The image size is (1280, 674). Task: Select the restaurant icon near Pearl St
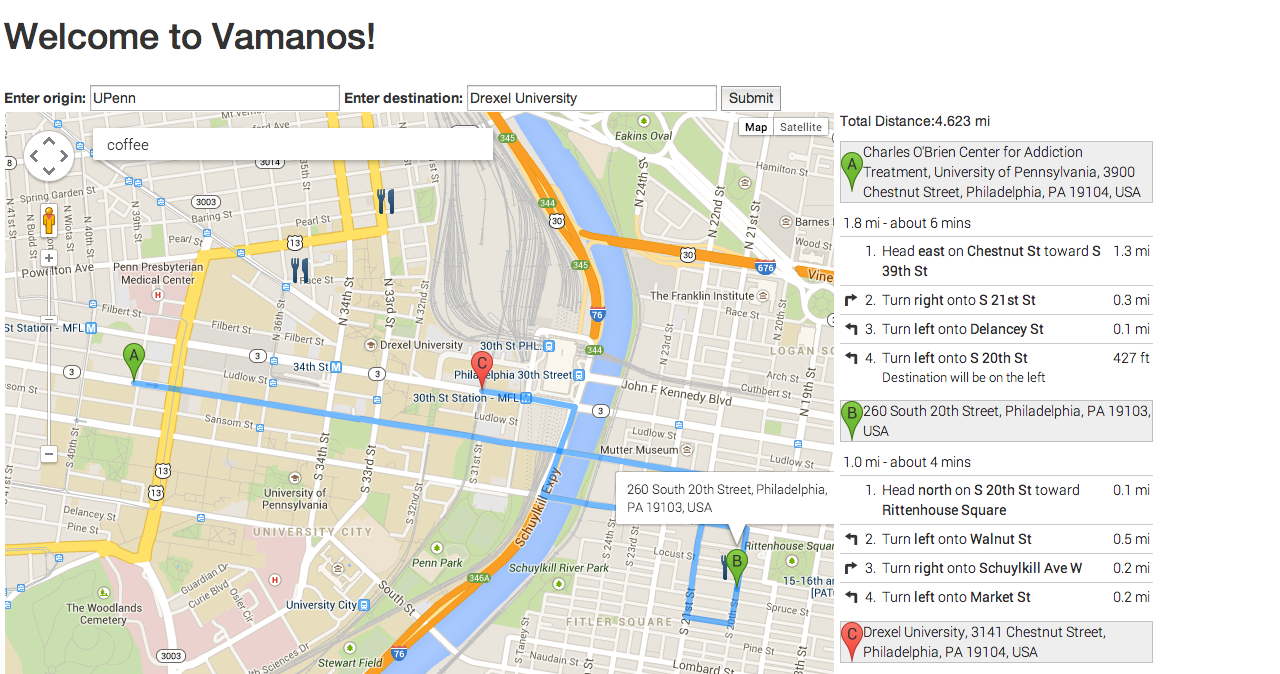[x=387, y=201]
